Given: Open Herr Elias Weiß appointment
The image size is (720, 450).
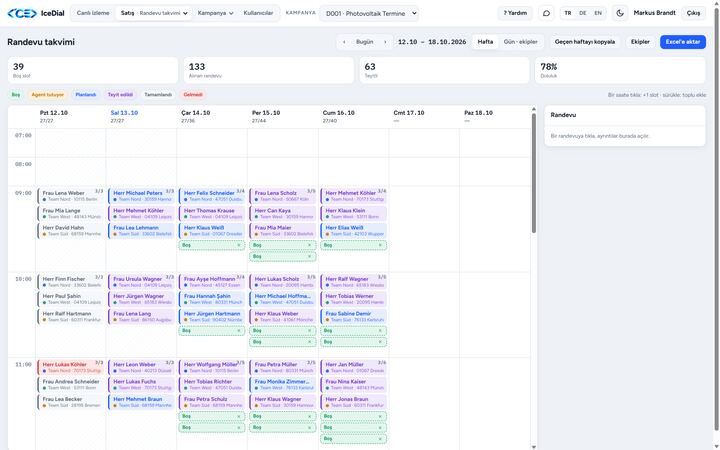Looking at the screenshot, I should pyautogui.click(x=354, y=231).
